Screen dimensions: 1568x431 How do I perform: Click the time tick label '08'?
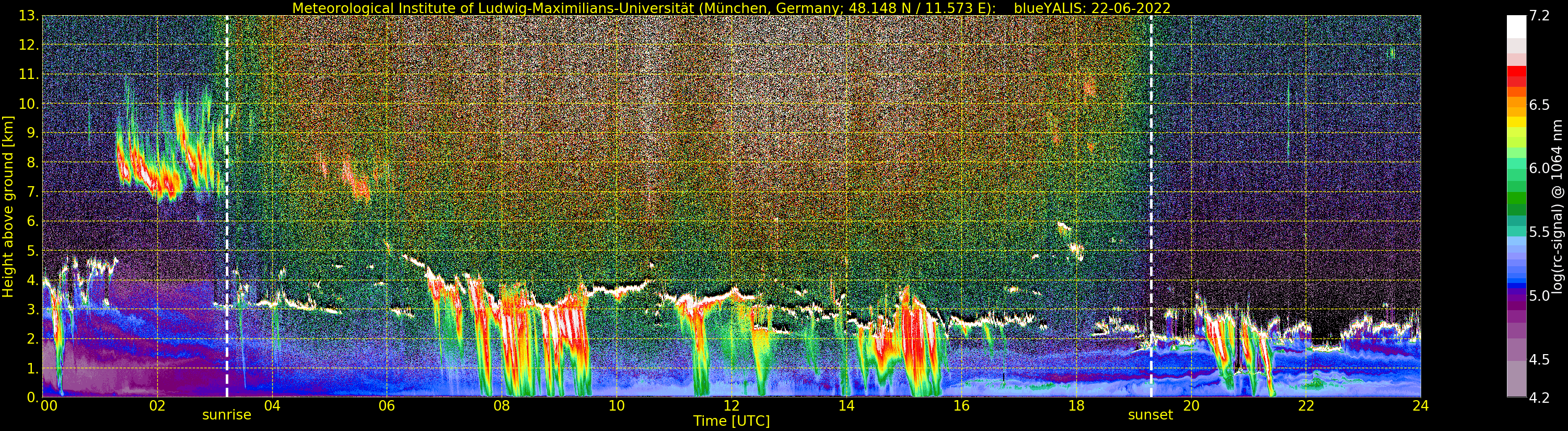pos(502,405)
